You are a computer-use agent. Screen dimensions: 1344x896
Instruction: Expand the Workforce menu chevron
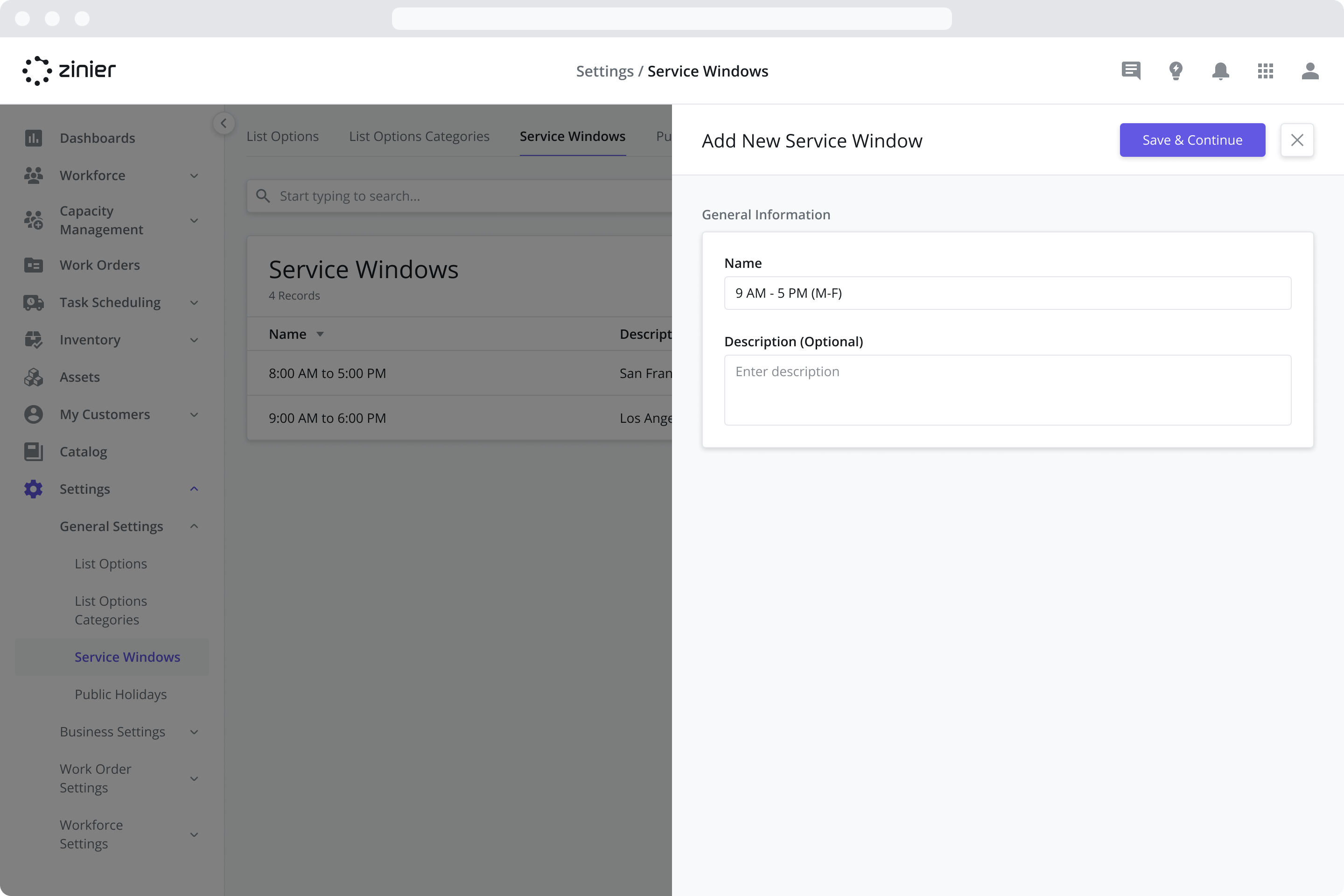[194, 175]
